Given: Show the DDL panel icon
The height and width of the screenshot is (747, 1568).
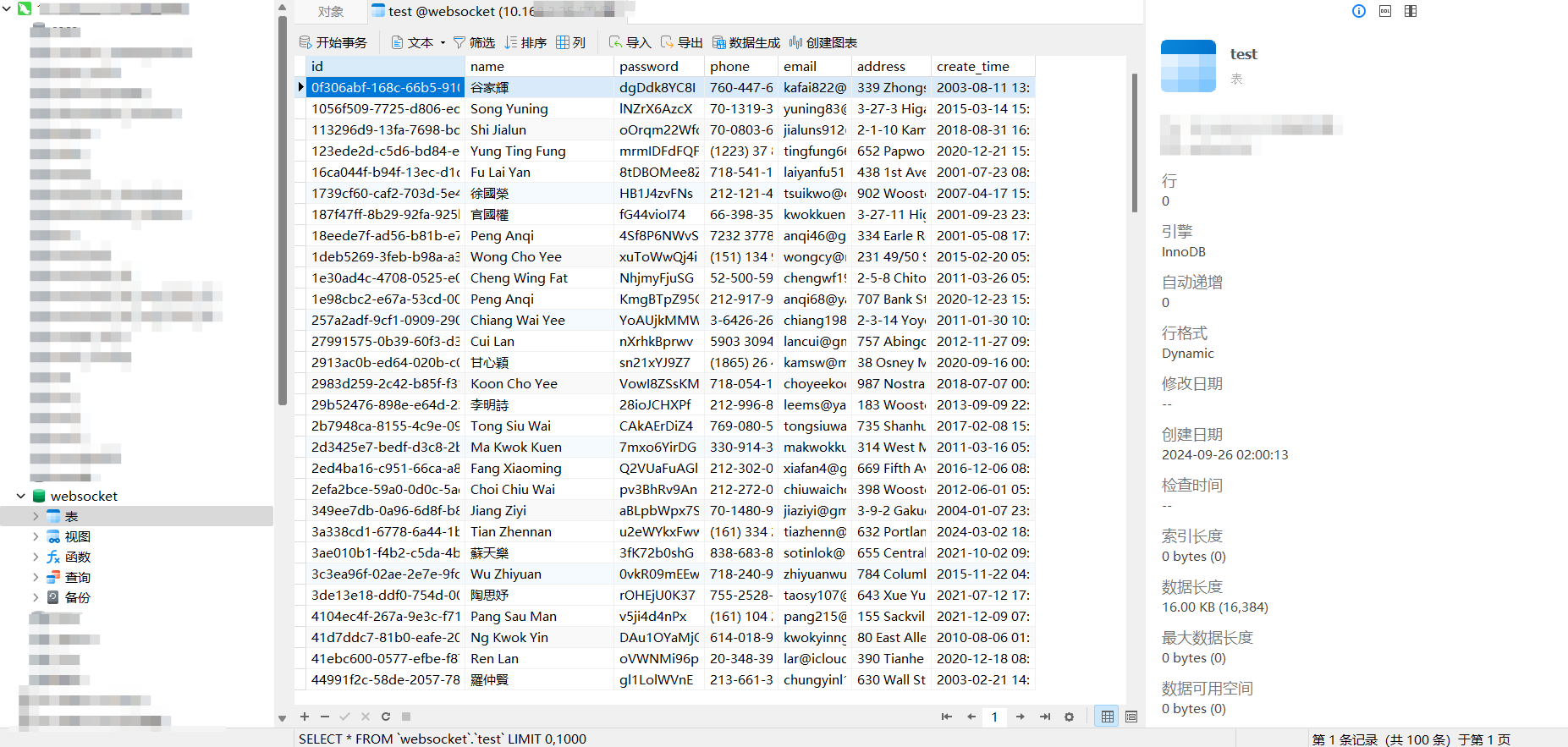Looking at the screenshot, I should click(x=1385, y=11).
